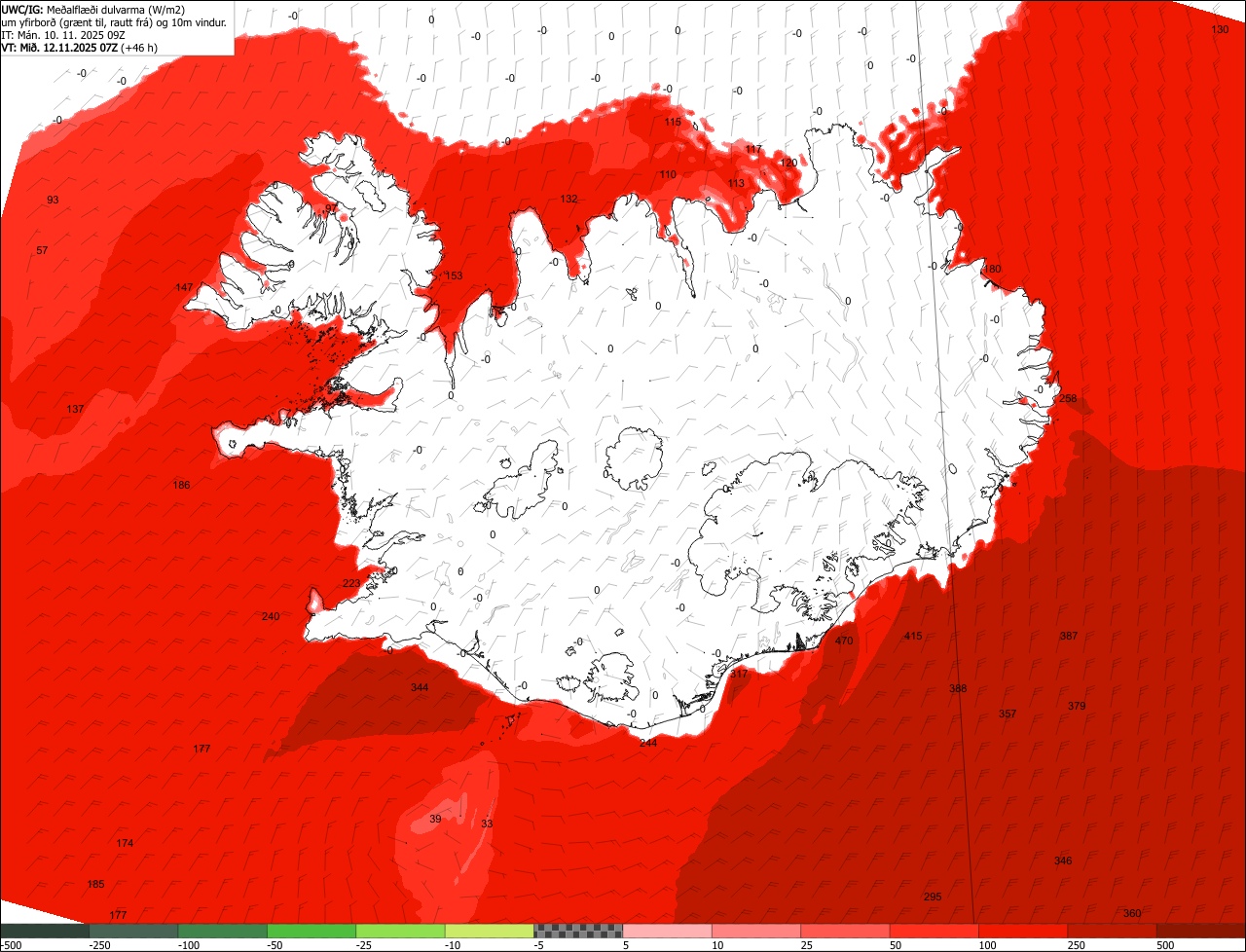
Task: Pick the yellow-green swatch between -10 and -5
Action: (490, 930)
